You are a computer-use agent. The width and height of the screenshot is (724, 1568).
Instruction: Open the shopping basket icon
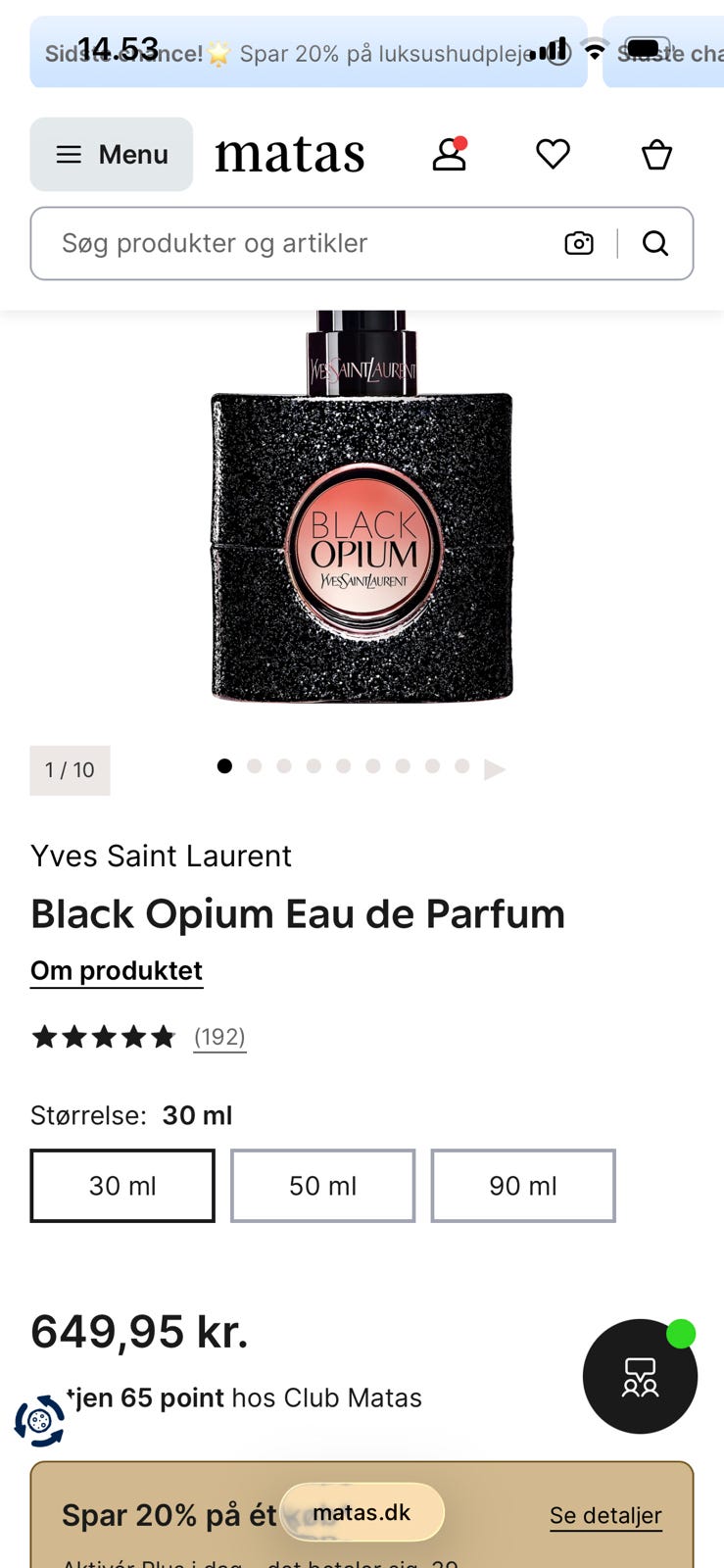[656, 154]
